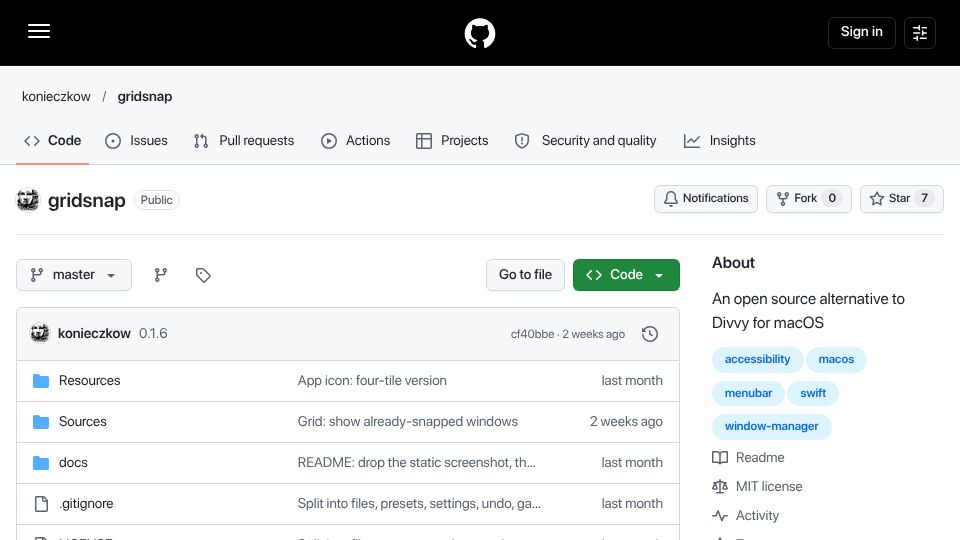Open 'App icon: four-tile version' commit
Viewport: 960px width, 540px height.
pyautogui.click(x=372, y=381)
